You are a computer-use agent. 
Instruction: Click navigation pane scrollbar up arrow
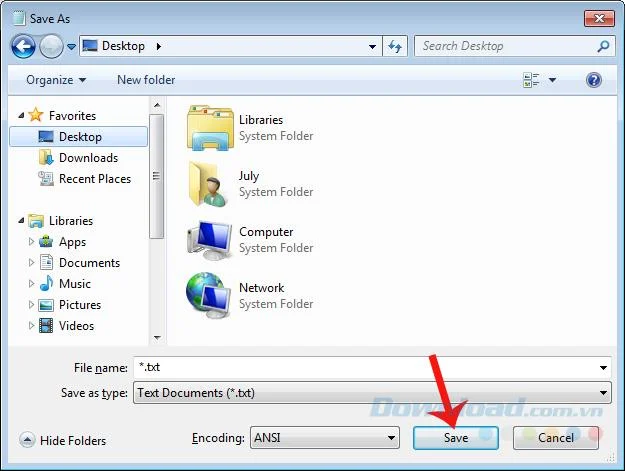157,105
